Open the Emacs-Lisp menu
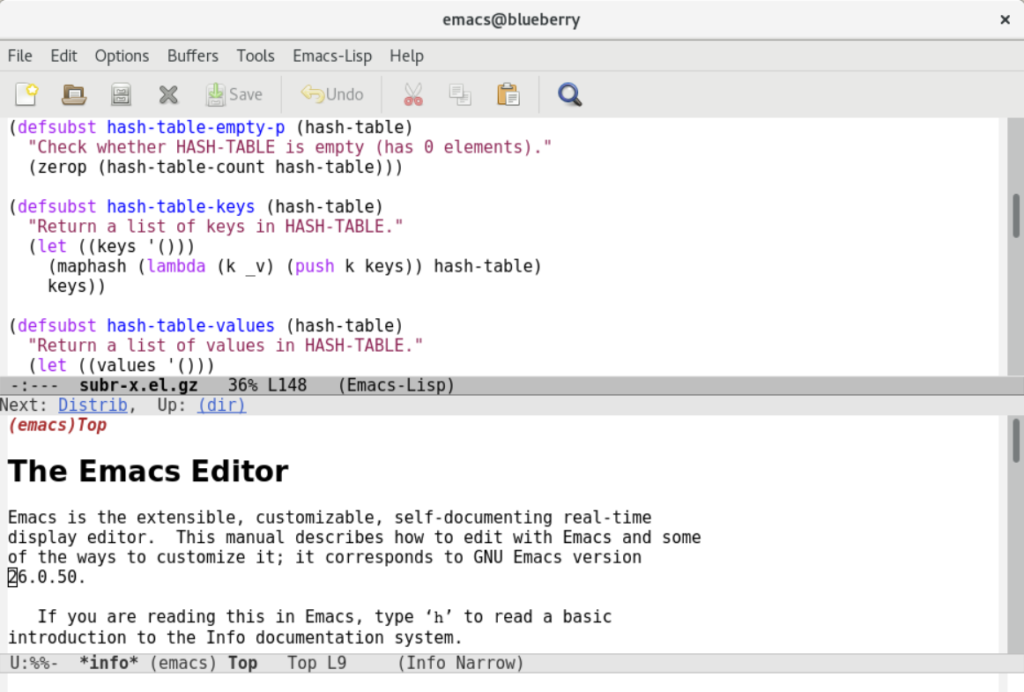 pos(332,56)
